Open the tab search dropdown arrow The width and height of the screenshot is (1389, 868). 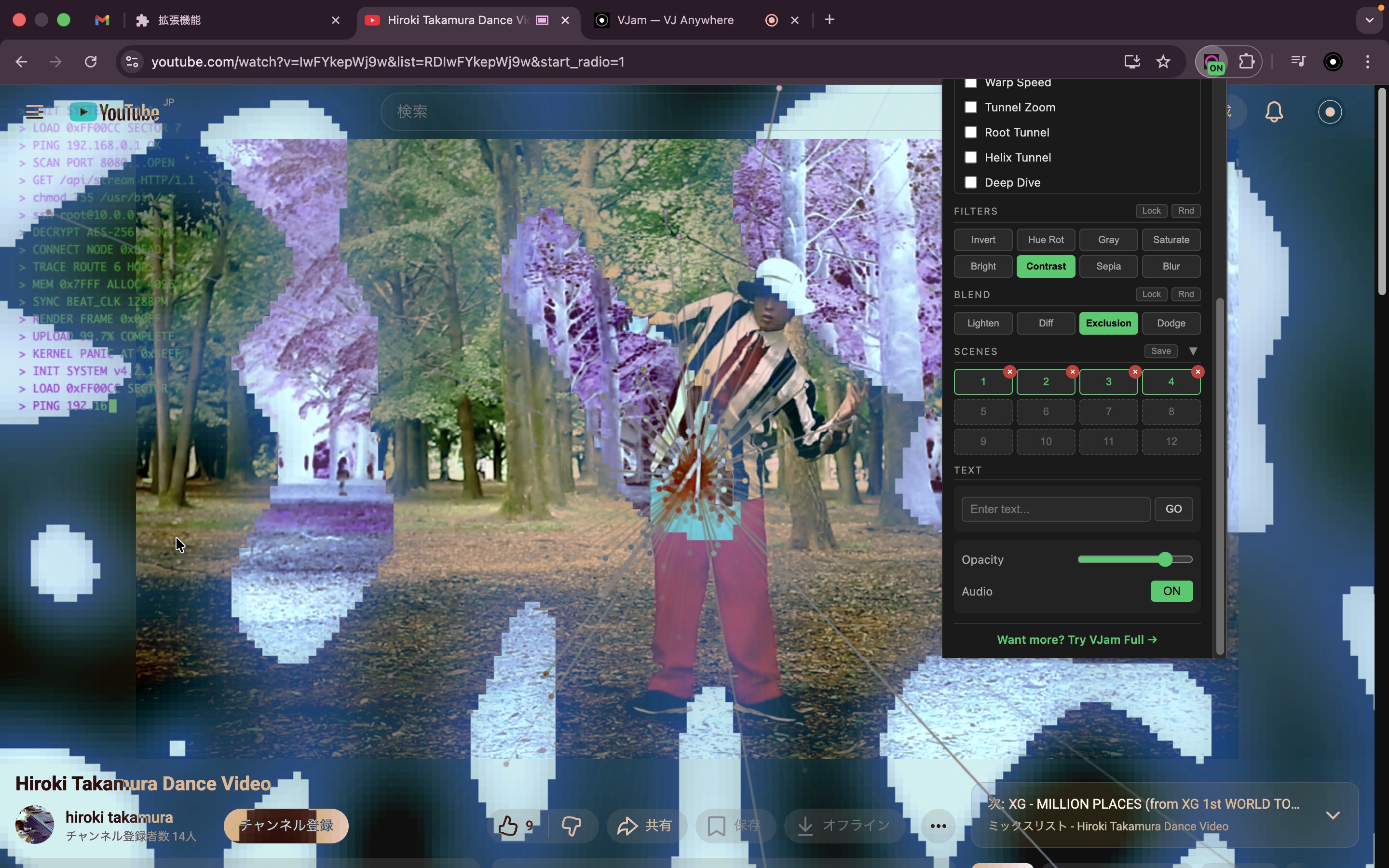tap(1370, 20)
